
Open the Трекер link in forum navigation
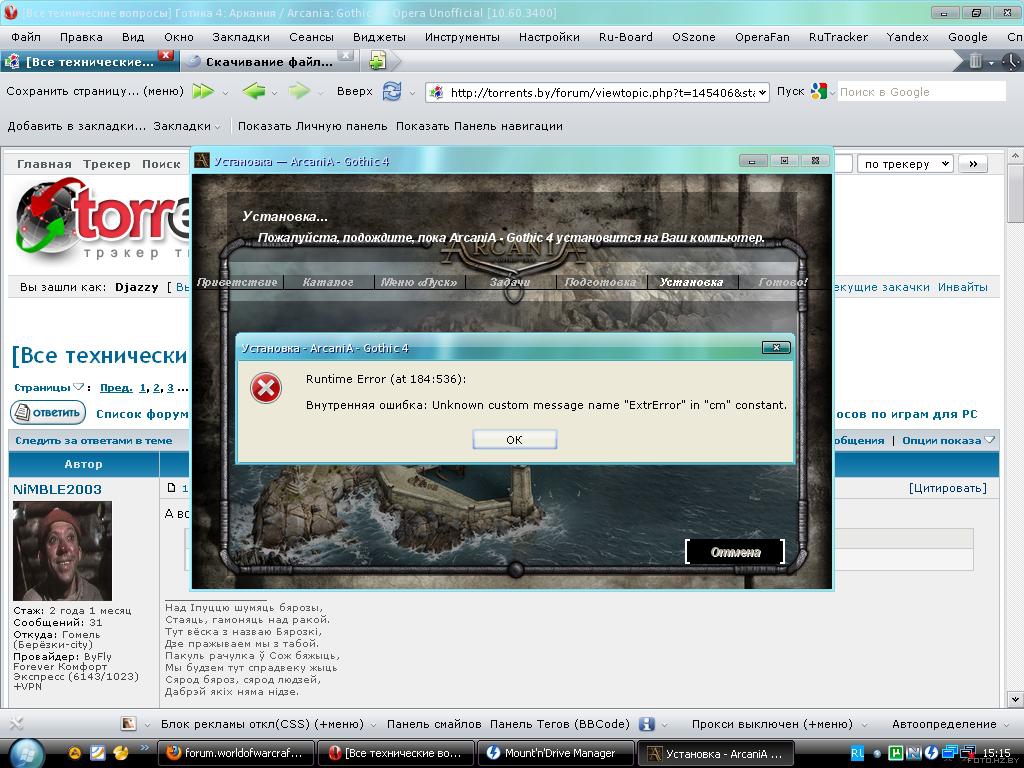106,164
